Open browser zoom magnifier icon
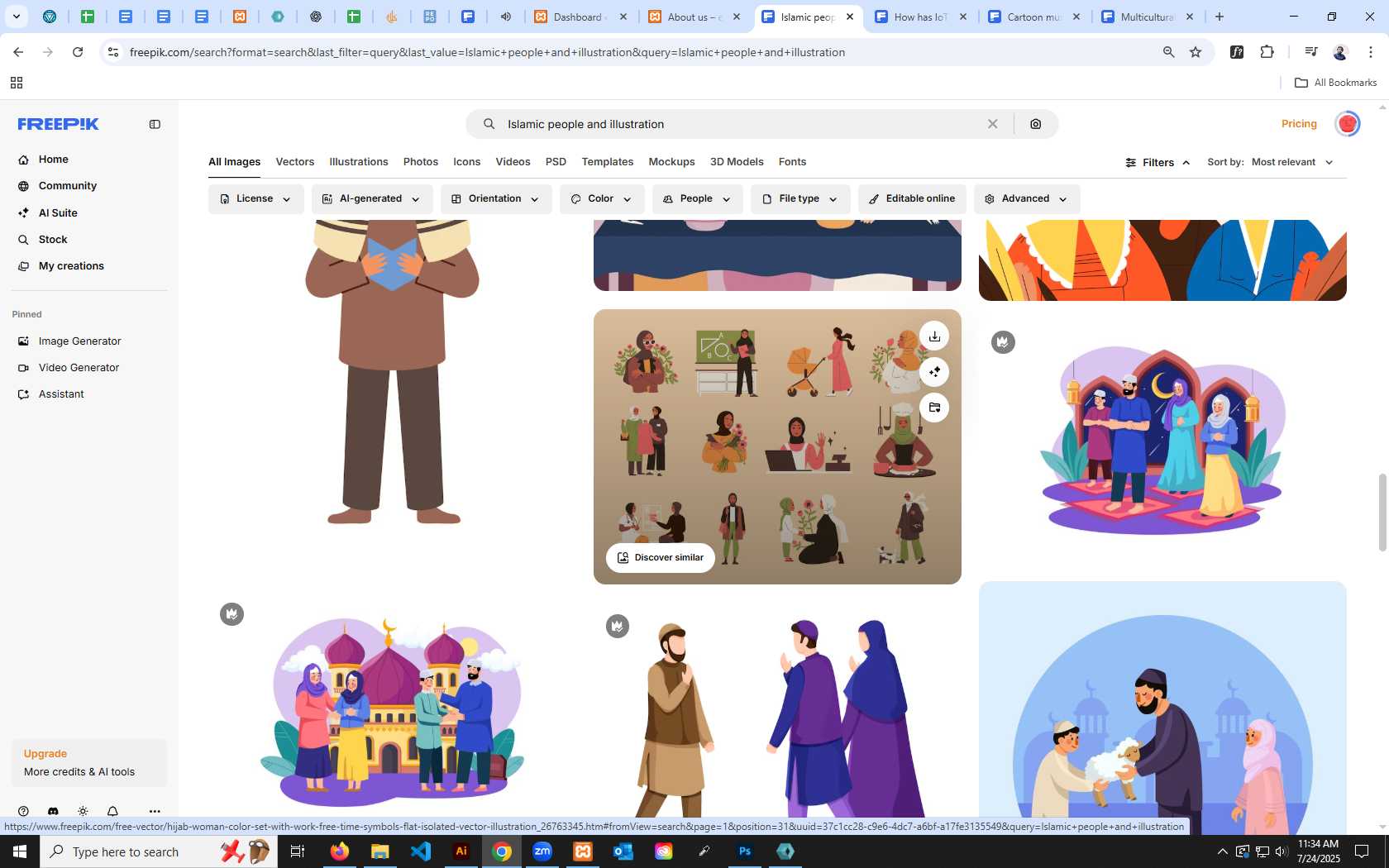Screen dimensions: 1389x868 pos(1168,52)
